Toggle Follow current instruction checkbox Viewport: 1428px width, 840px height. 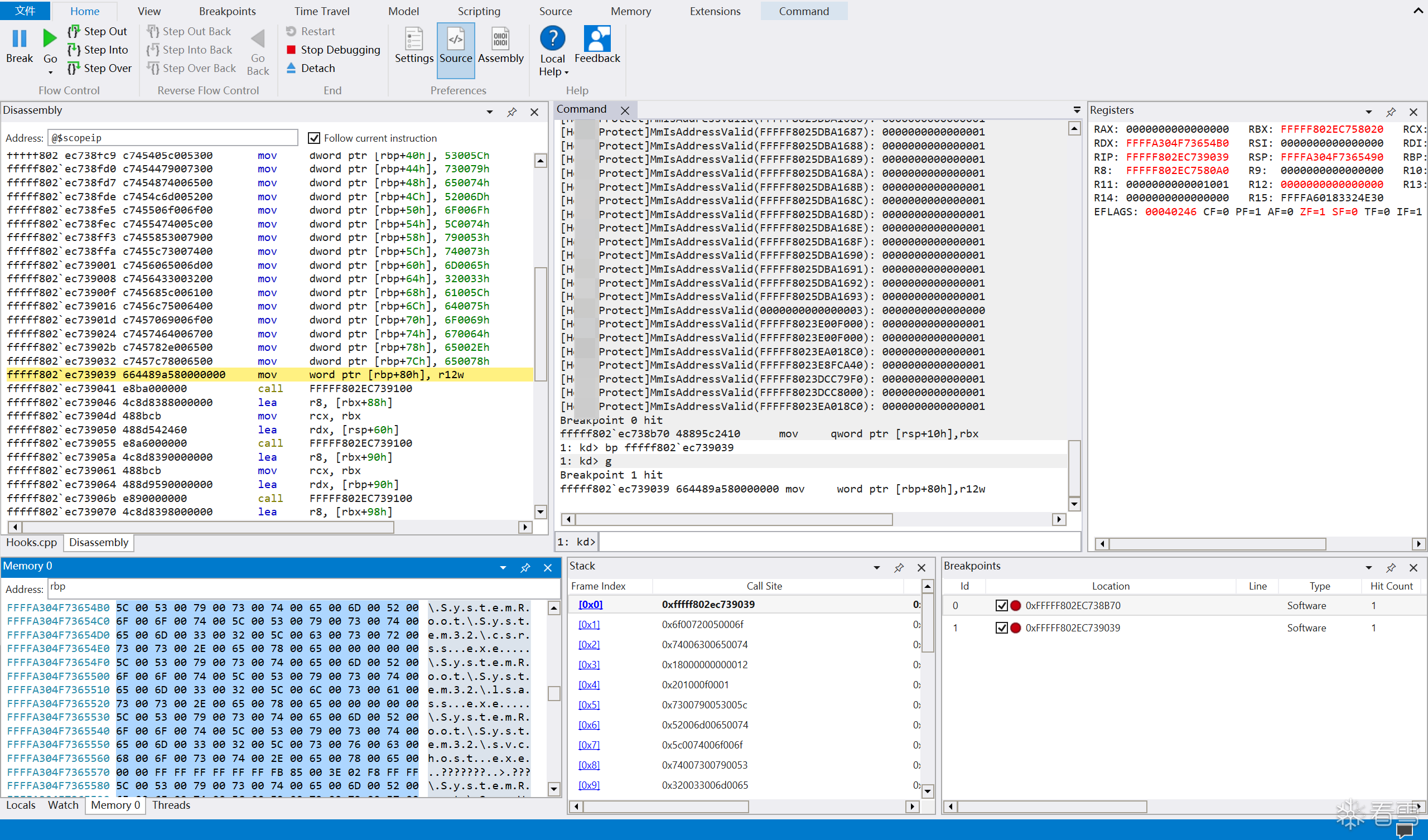point(314,138)
